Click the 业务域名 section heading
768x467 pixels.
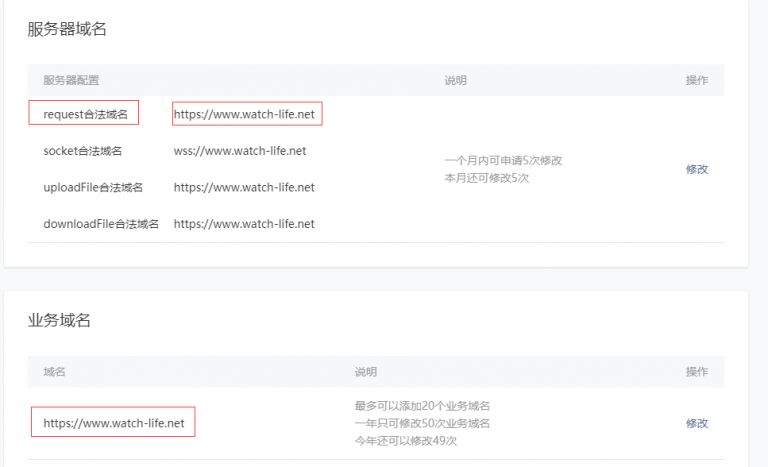coord(59,320)
